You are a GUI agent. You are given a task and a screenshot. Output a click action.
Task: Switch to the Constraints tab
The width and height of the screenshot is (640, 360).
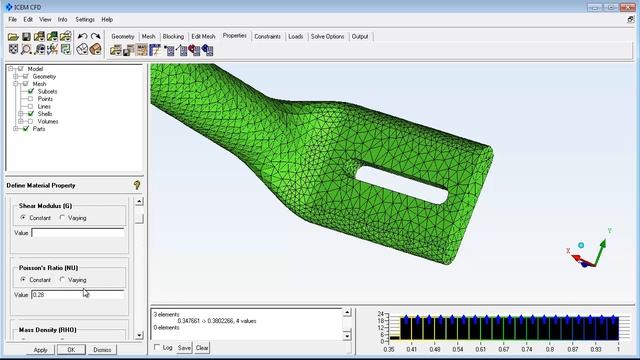[267, 36]
